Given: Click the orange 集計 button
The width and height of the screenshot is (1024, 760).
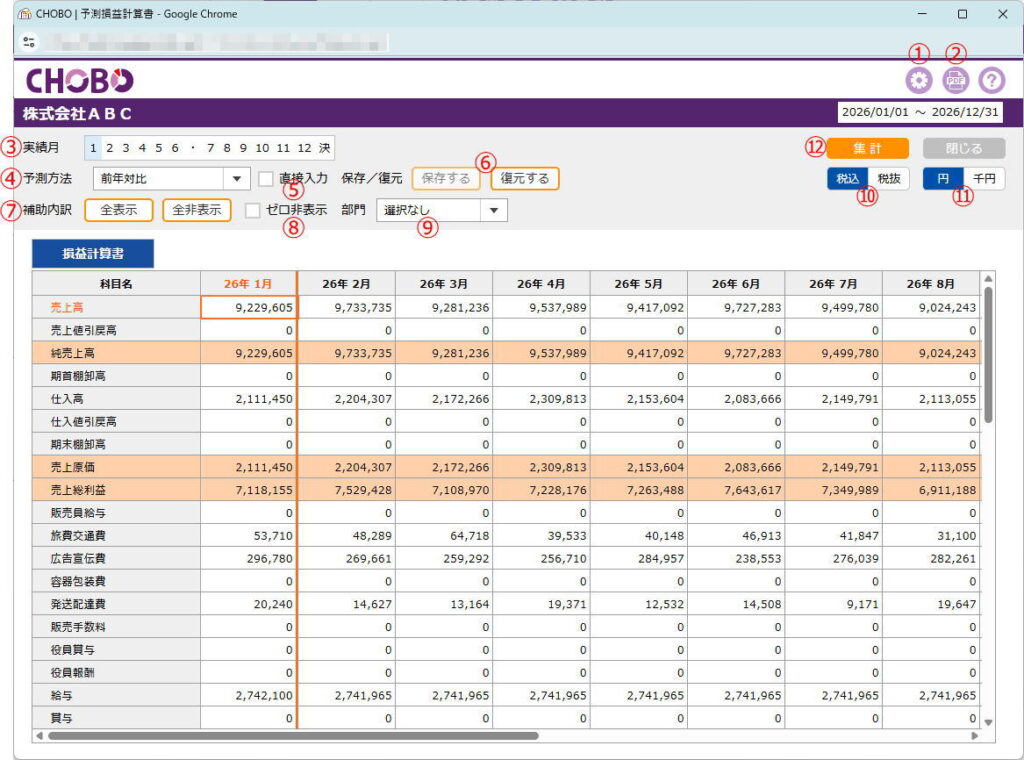Looking at the screenshot, I should click(868, 148).
